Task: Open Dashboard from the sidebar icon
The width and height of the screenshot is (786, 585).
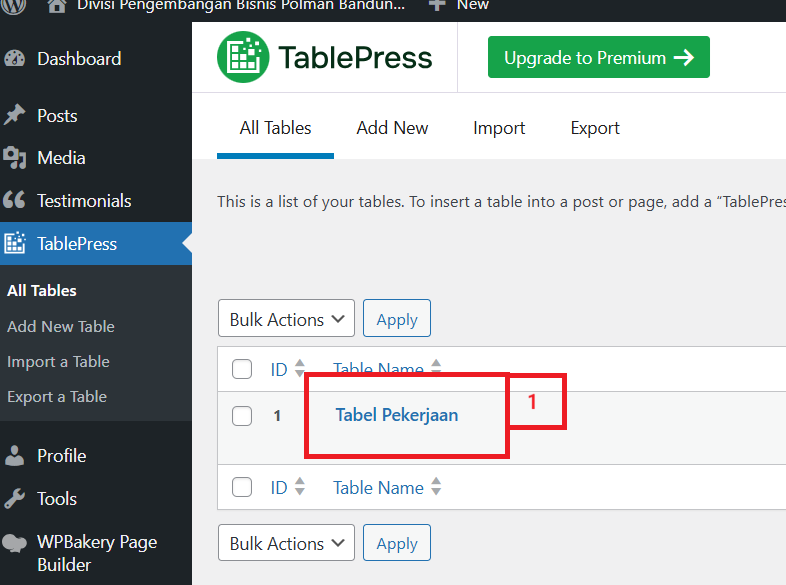Action: [x=14, y=59]
